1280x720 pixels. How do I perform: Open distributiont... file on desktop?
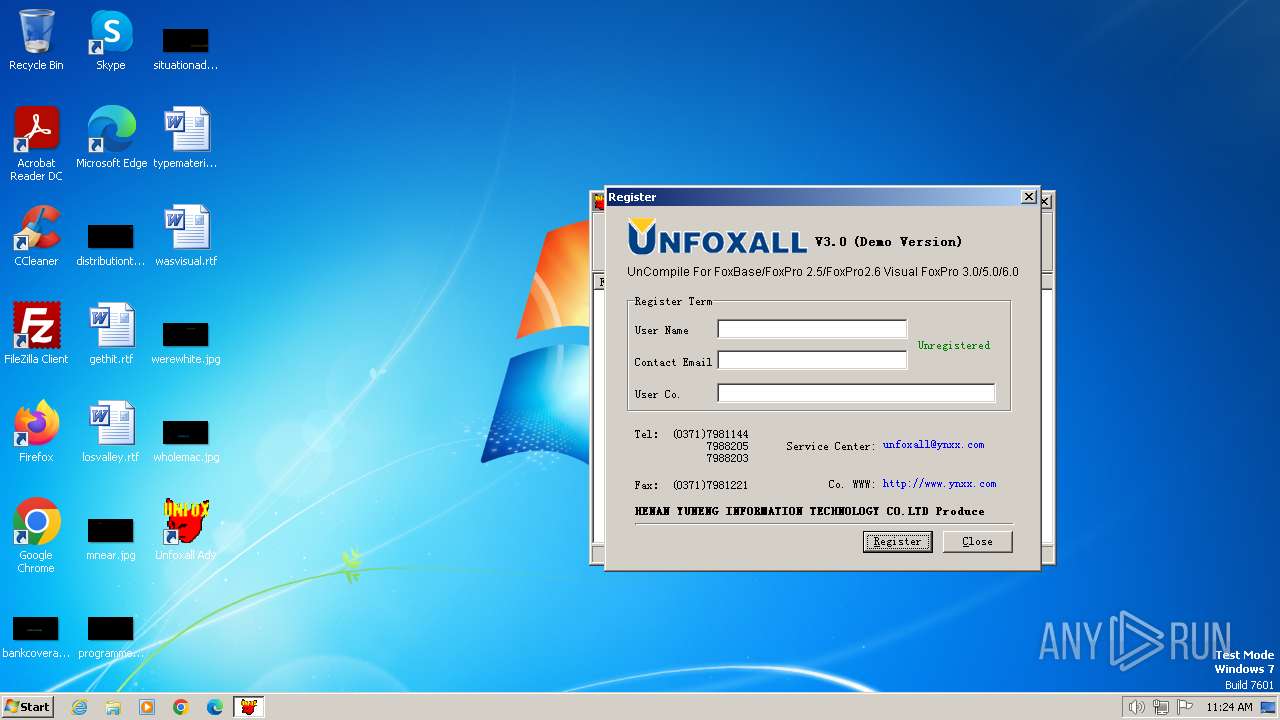[111, 244]
